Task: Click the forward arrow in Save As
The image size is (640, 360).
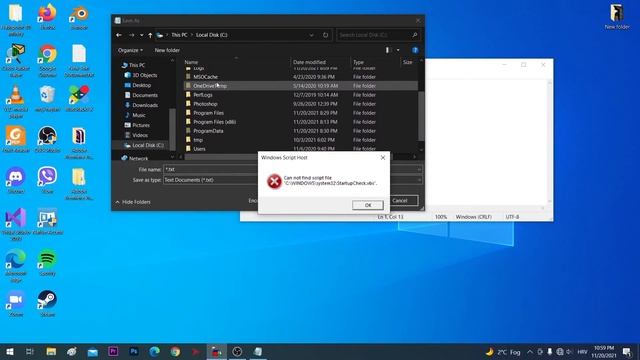Action: pyautogui.click(x=131, y=35)
